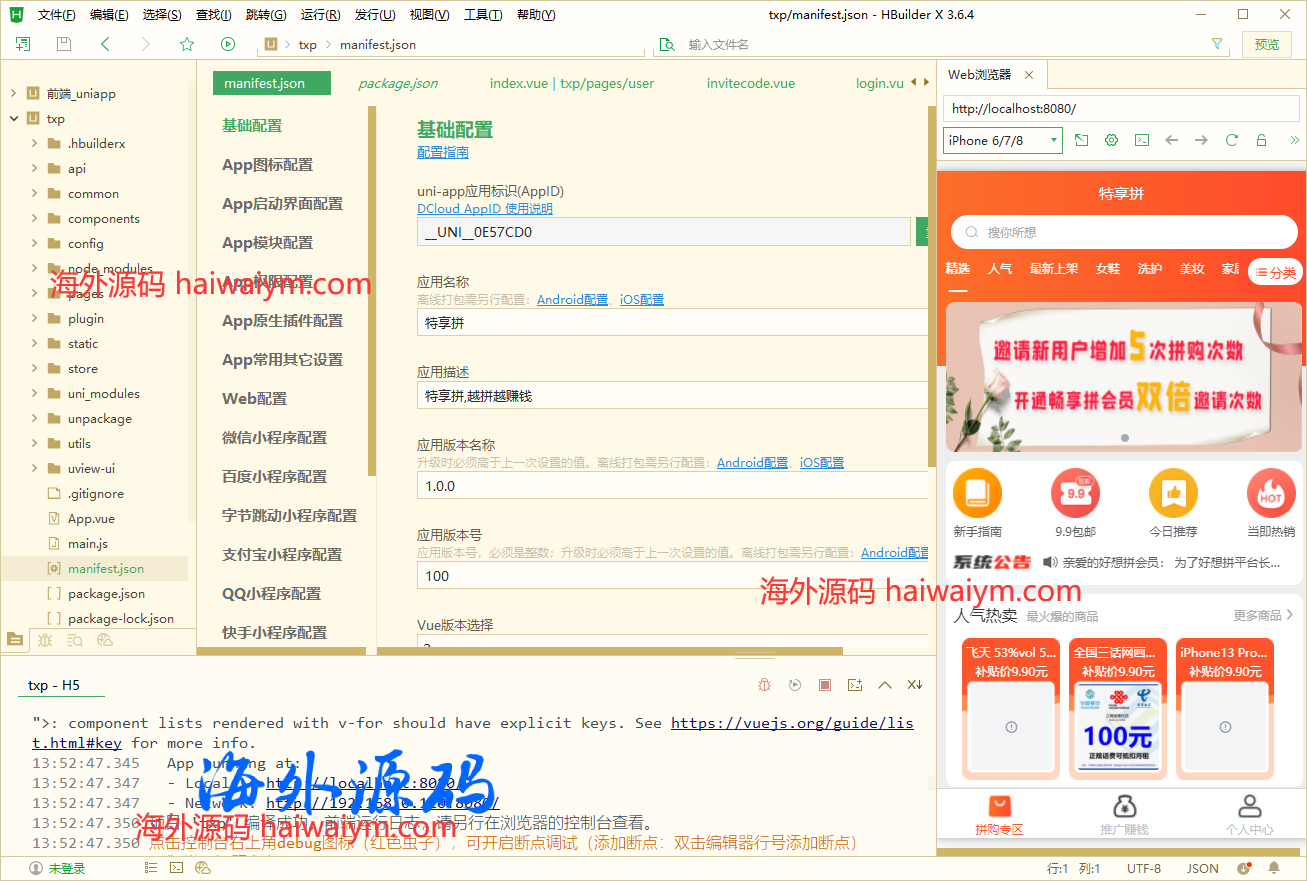
Task: Open the browser settings gear icon
Action: coord(1111,141)
